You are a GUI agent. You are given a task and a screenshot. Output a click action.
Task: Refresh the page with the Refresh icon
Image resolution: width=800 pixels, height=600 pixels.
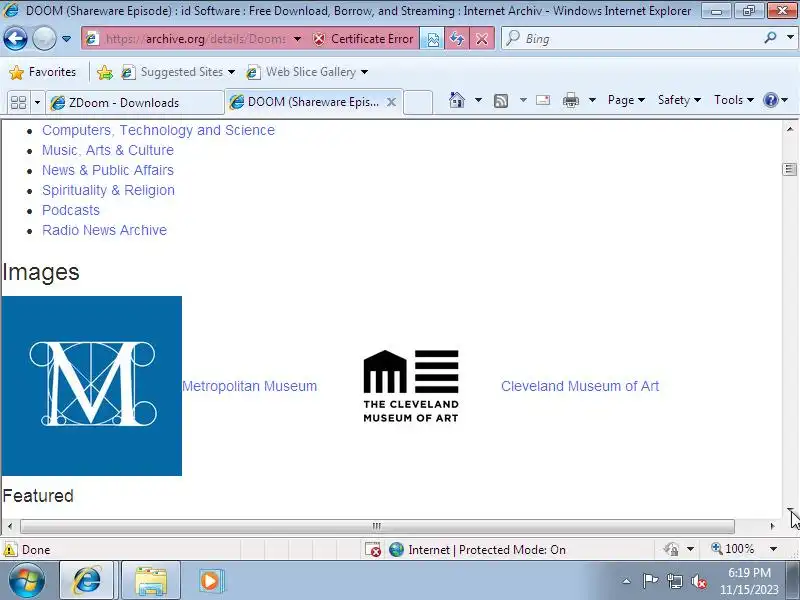point(457,39)
